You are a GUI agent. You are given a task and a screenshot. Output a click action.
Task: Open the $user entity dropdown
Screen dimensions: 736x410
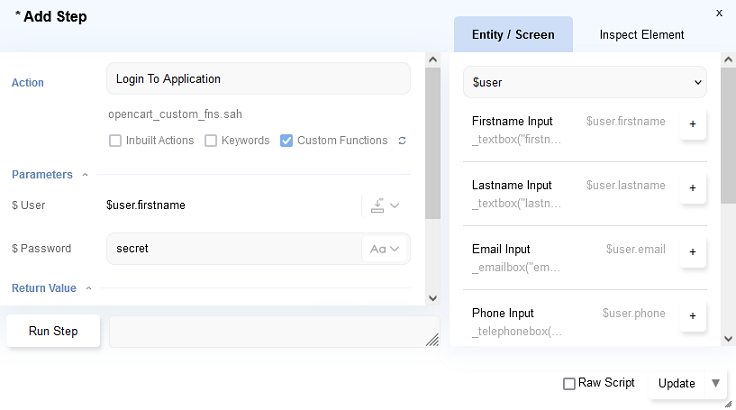(585, 82)
